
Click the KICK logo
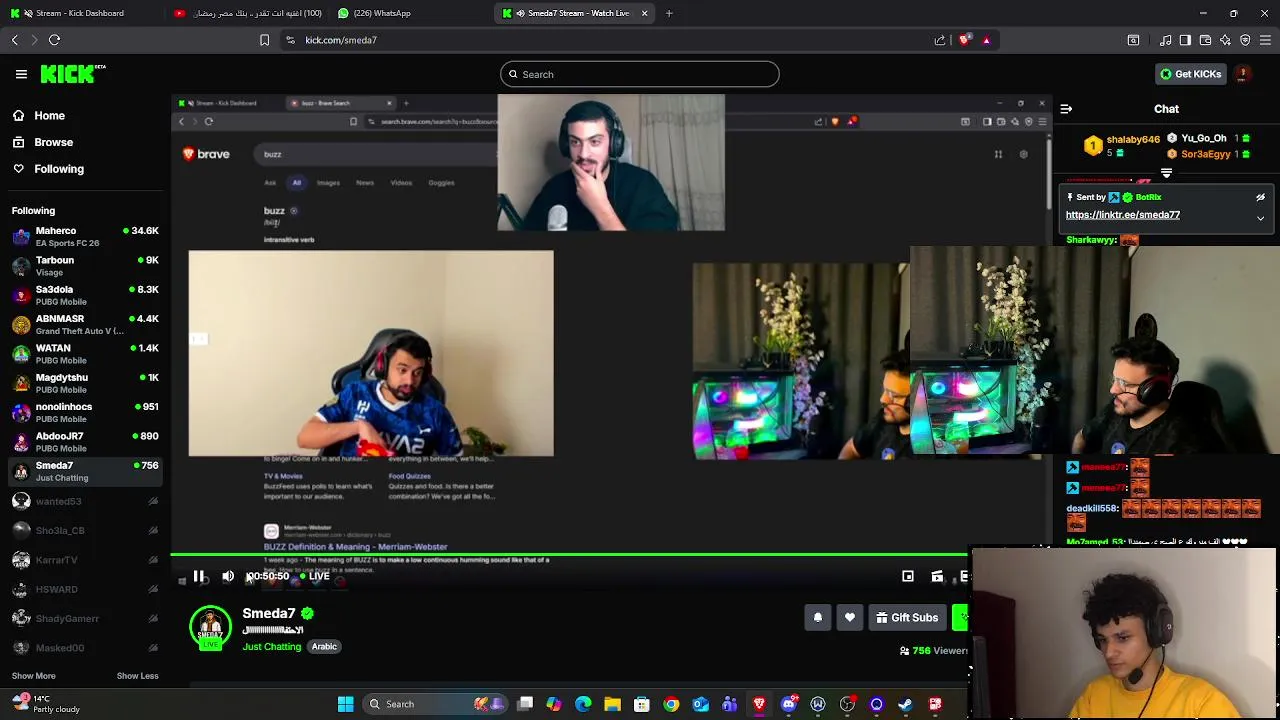click(73, 74)
